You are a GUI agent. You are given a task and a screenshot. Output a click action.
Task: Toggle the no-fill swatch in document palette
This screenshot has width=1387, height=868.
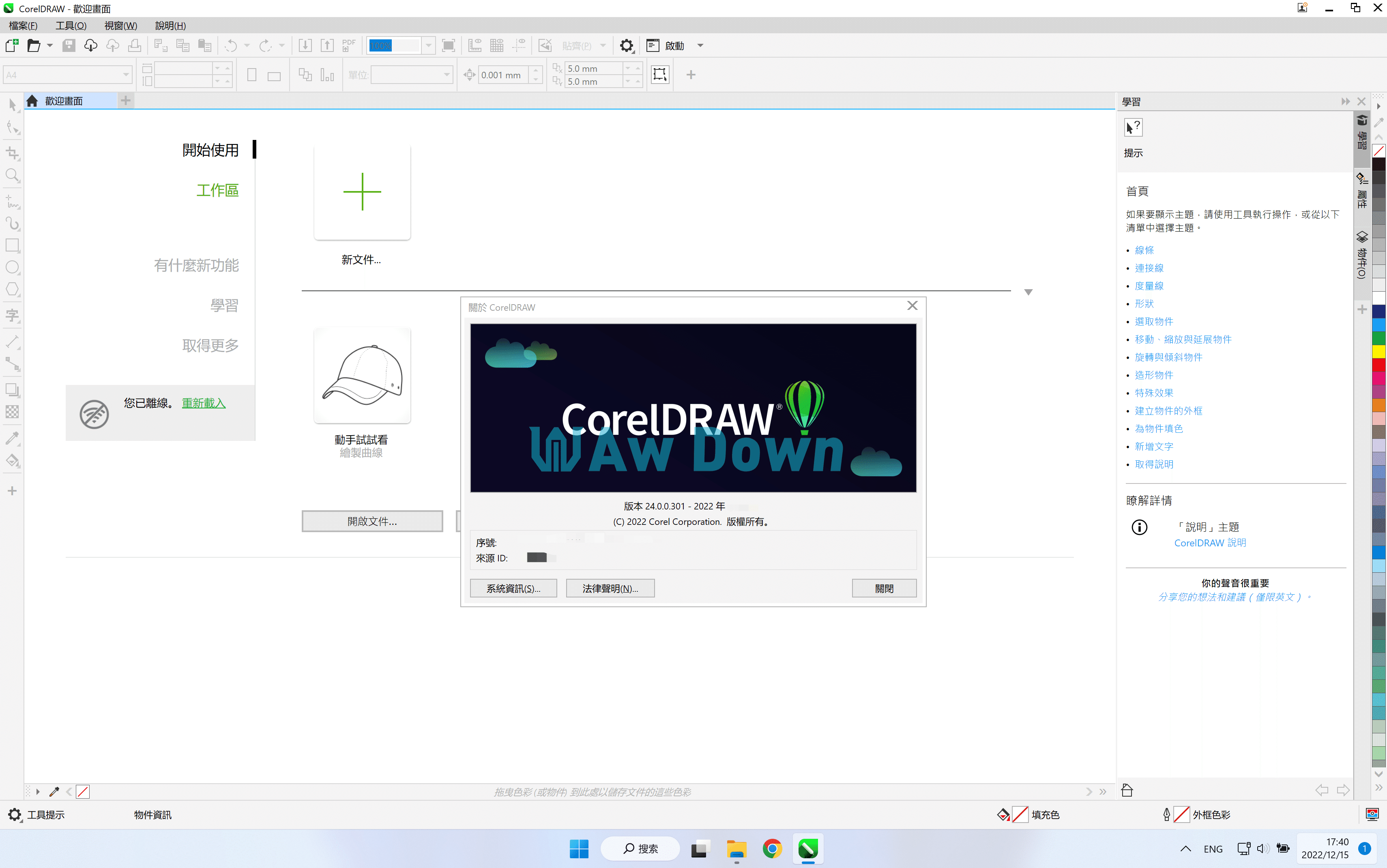(83, 792)
